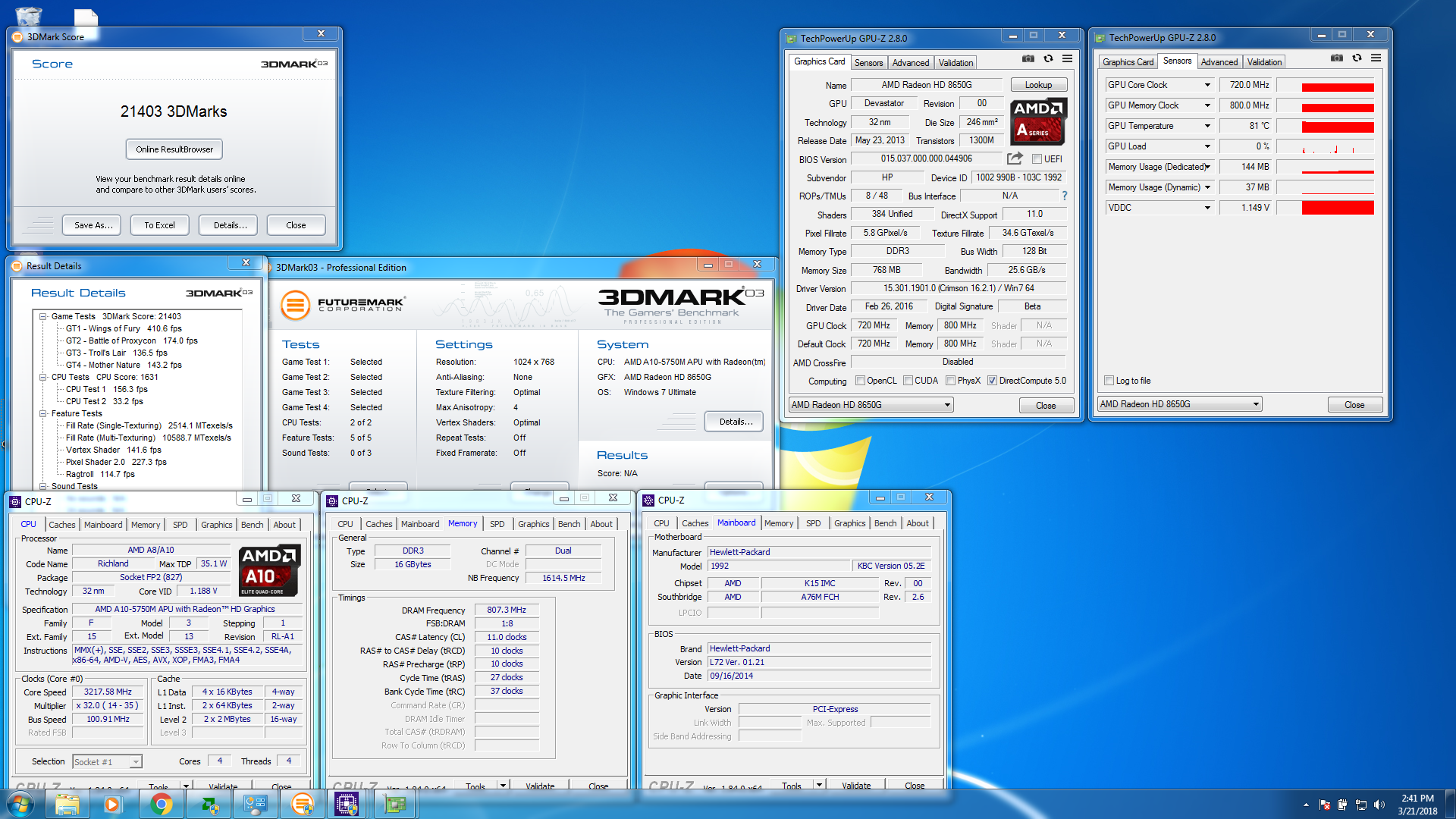Viewport: 1456px width, 819px height.
Task: Open Memory Usage (Dedicated) dropdown
Action: pos(1207,167)
